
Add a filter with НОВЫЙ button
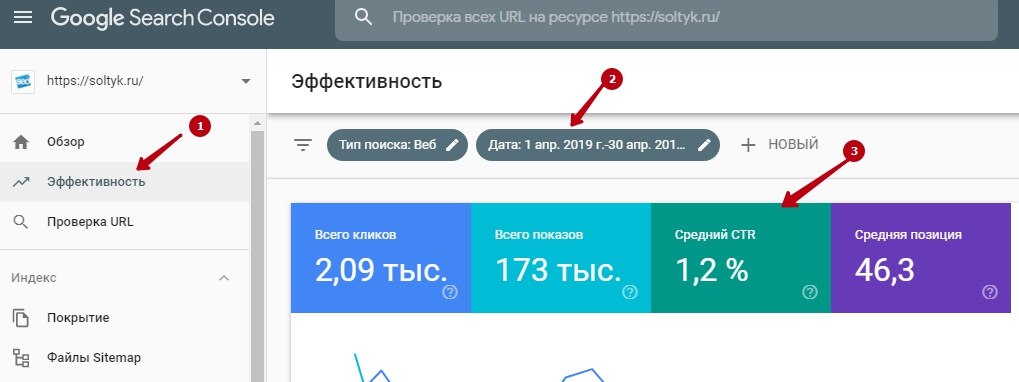point(779,145)
